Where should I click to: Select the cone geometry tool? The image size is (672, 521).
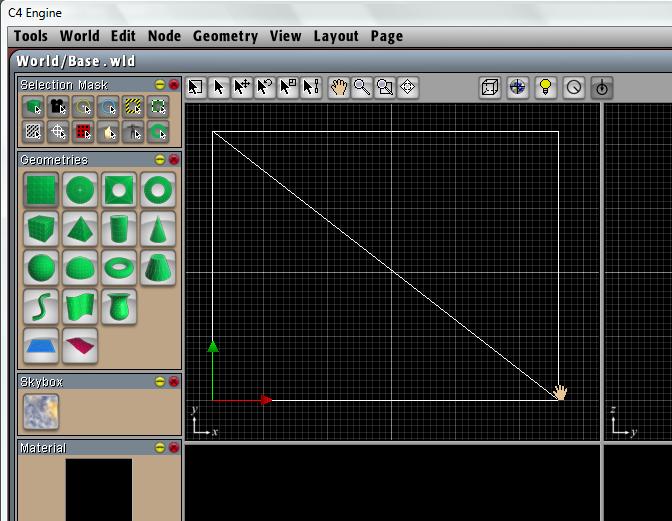[158, 228]
